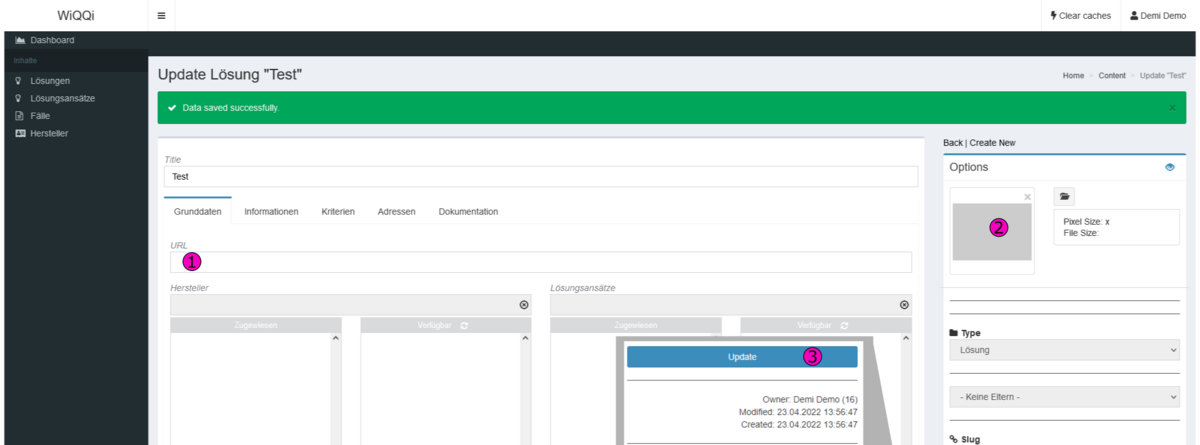Image resolution: width=1200 pixels, height=445 pixels.
Task: Open Lösungsansätze in the sidebar
Action: coord(64,98)
